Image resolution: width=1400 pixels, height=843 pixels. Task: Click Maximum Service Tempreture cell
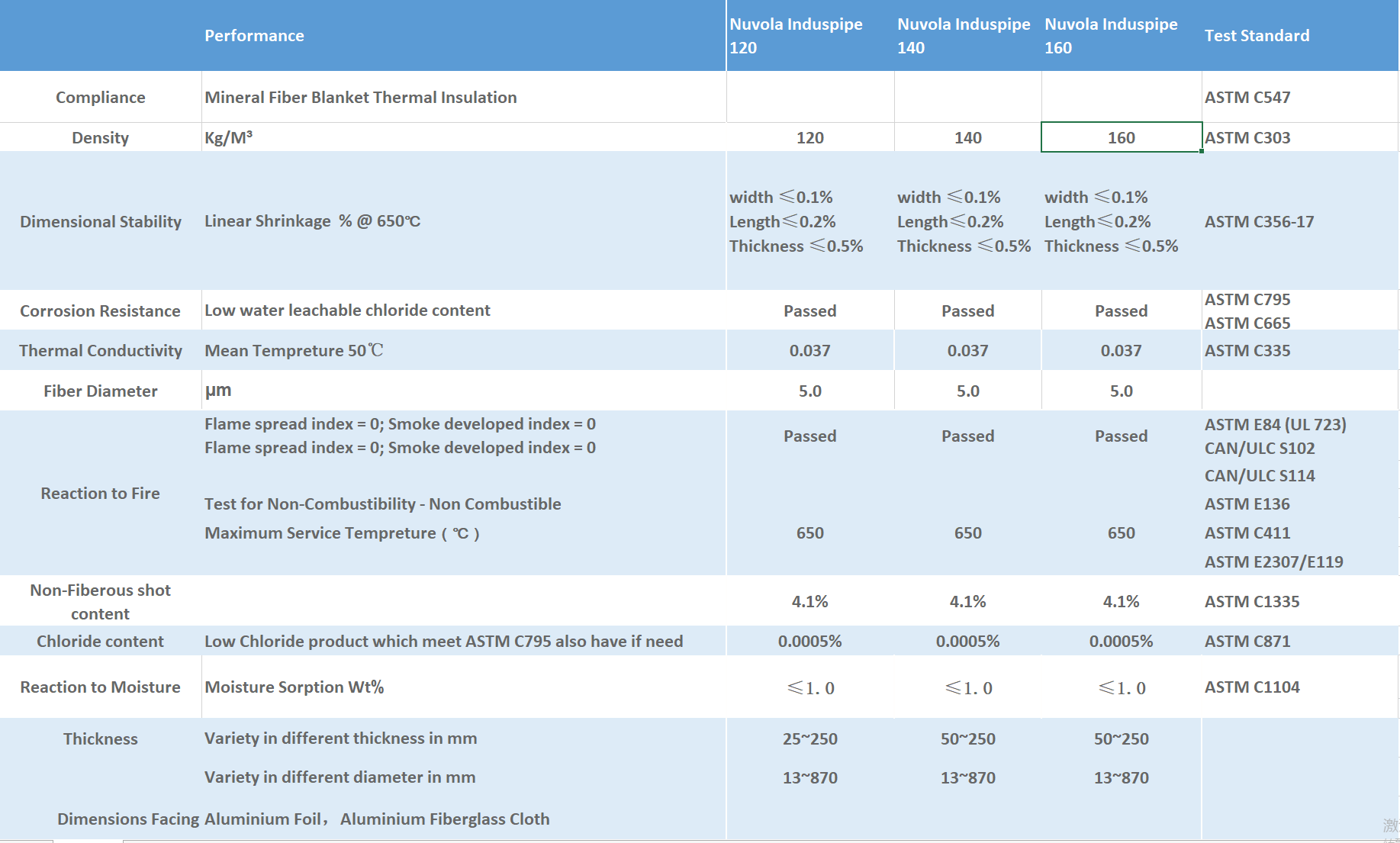(342, 533)
